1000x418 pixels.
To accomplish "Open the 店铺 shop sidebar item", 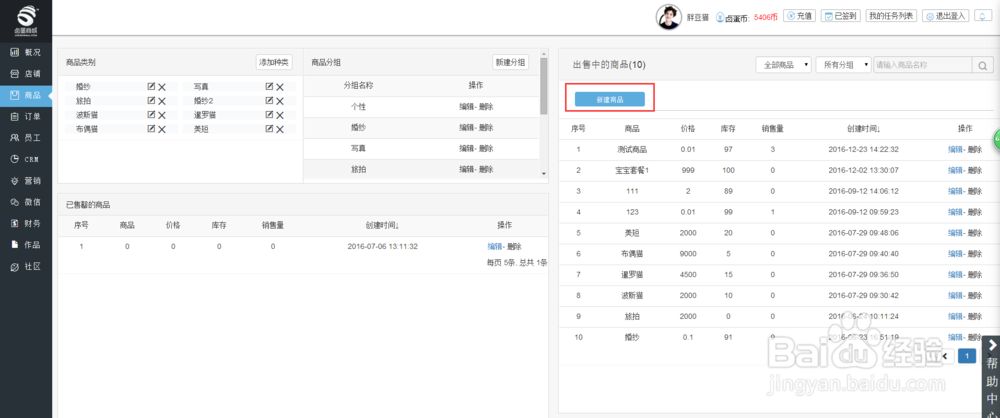I will [26, 73].
